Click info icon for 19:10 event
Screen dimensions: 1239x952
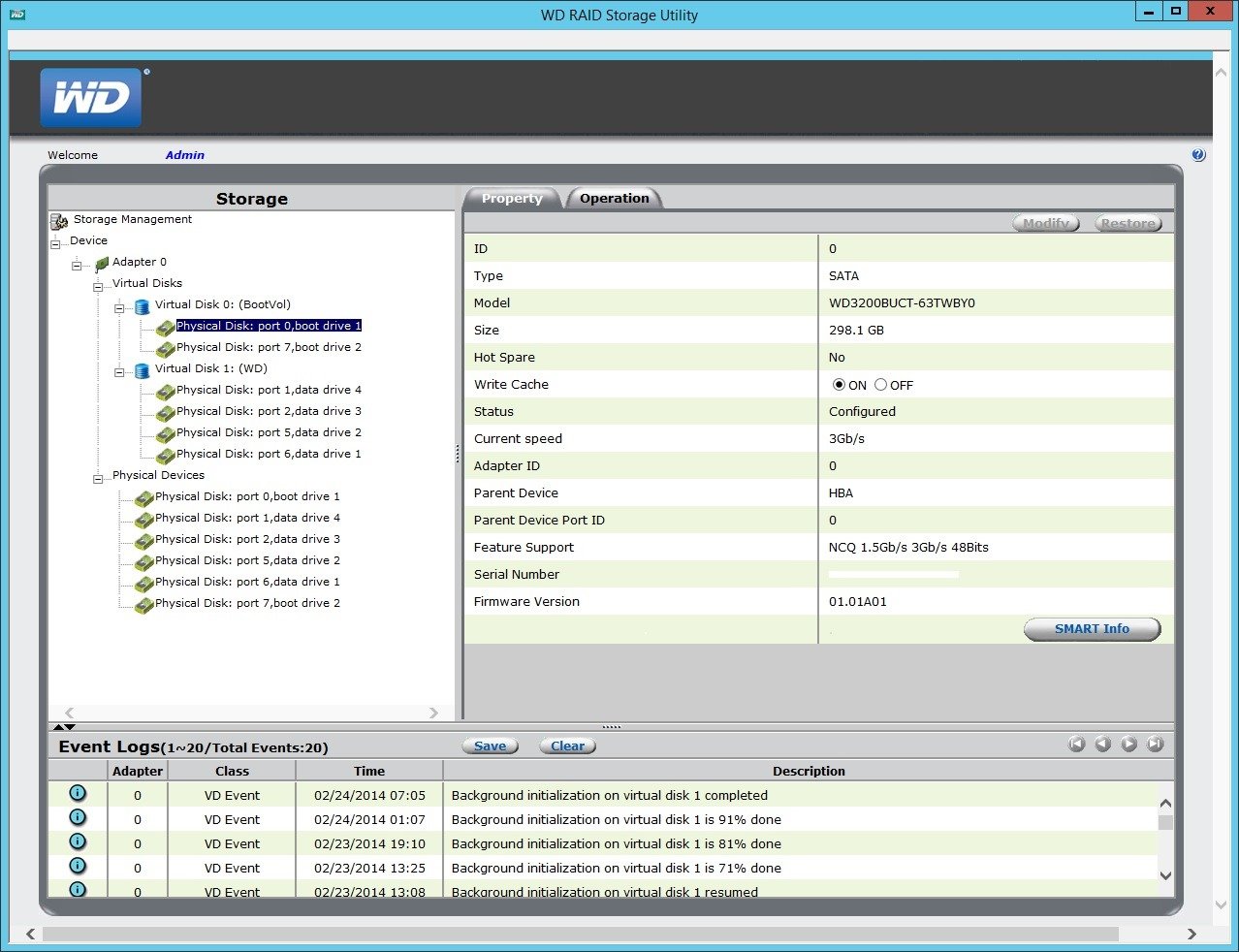(x=78, y=841)
